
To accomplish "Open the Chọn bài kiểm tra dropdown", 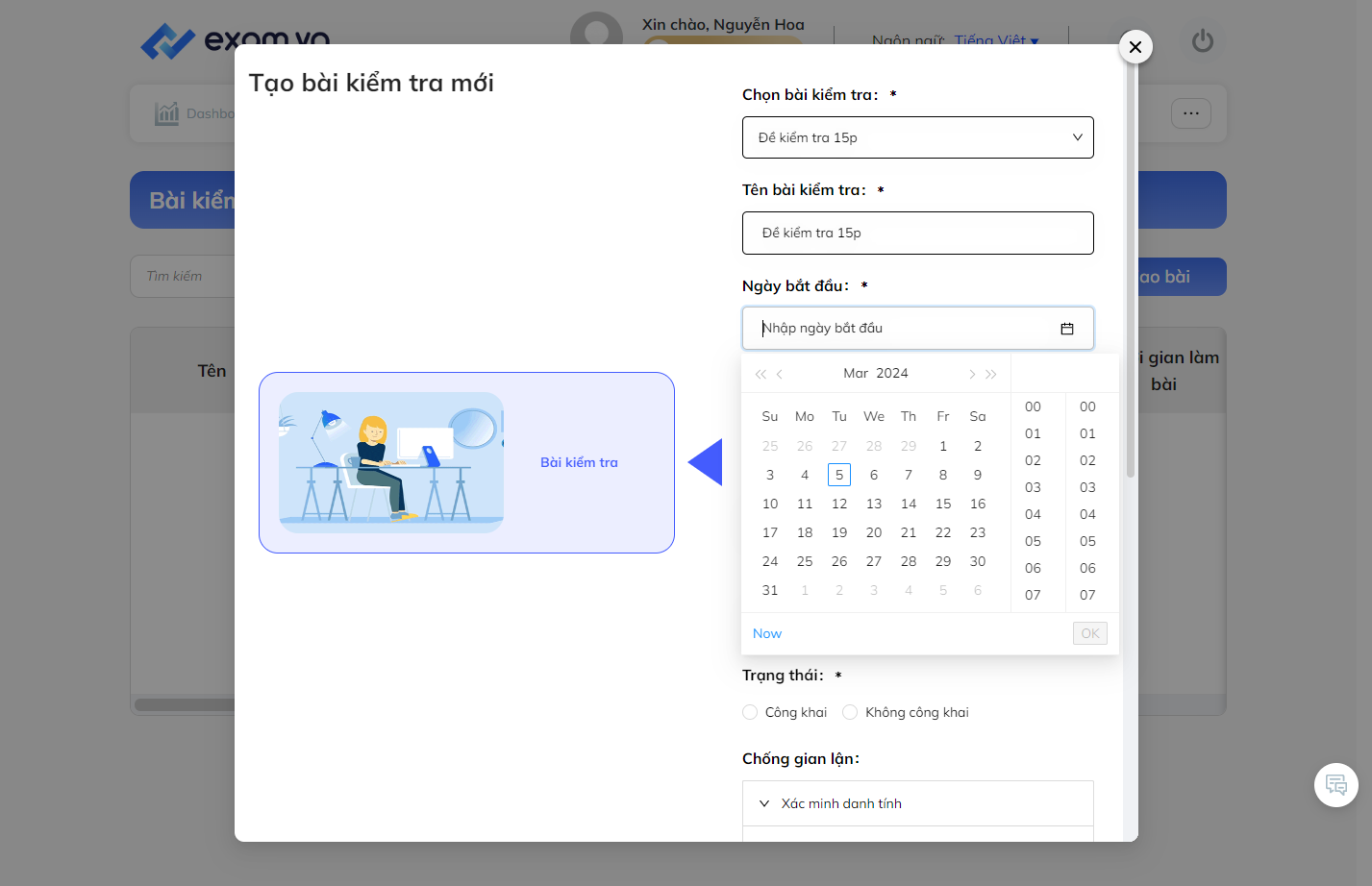I will [x=918, y=137].
